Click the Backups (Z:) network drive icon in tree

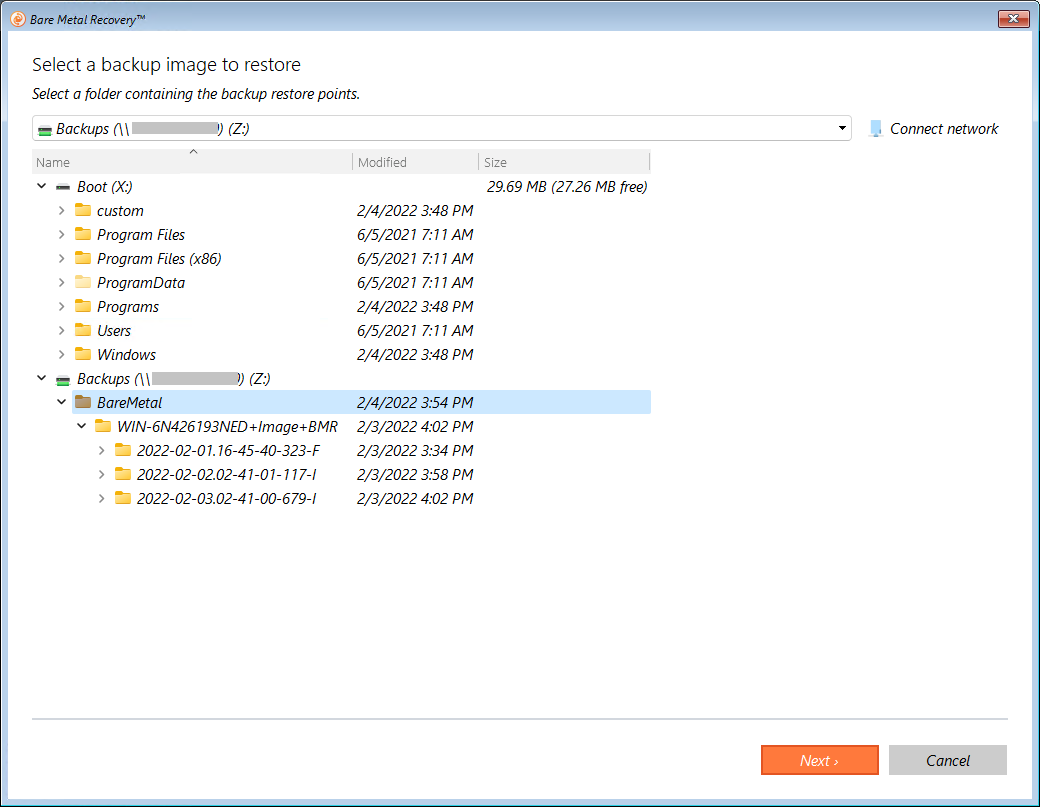click(x=63, y=379)
